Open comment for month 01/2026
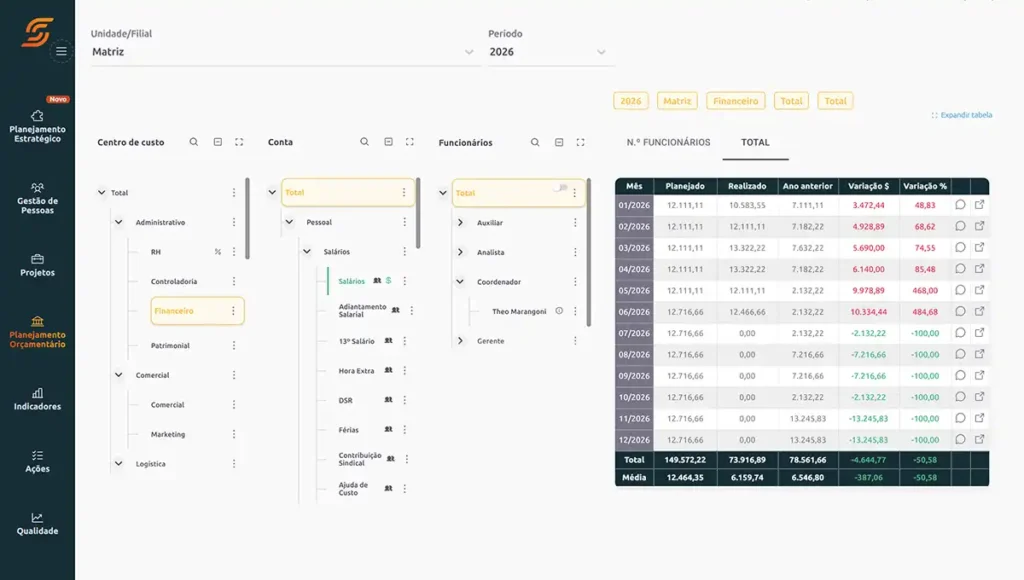The width and height of the screenshot is (1024, 580). tap(960, 204)
